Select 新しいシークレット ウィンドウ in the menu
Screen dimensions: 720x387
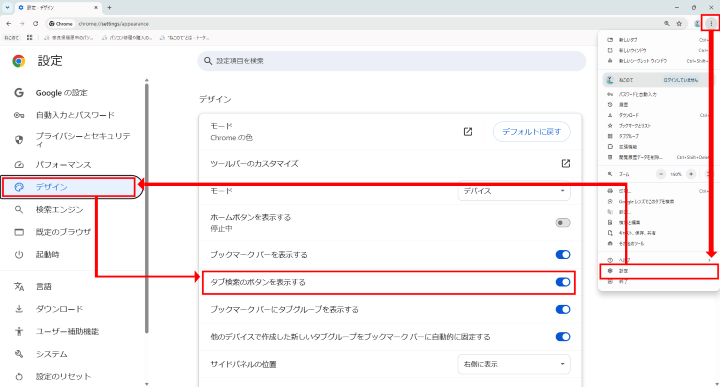(x=658, y=61)
